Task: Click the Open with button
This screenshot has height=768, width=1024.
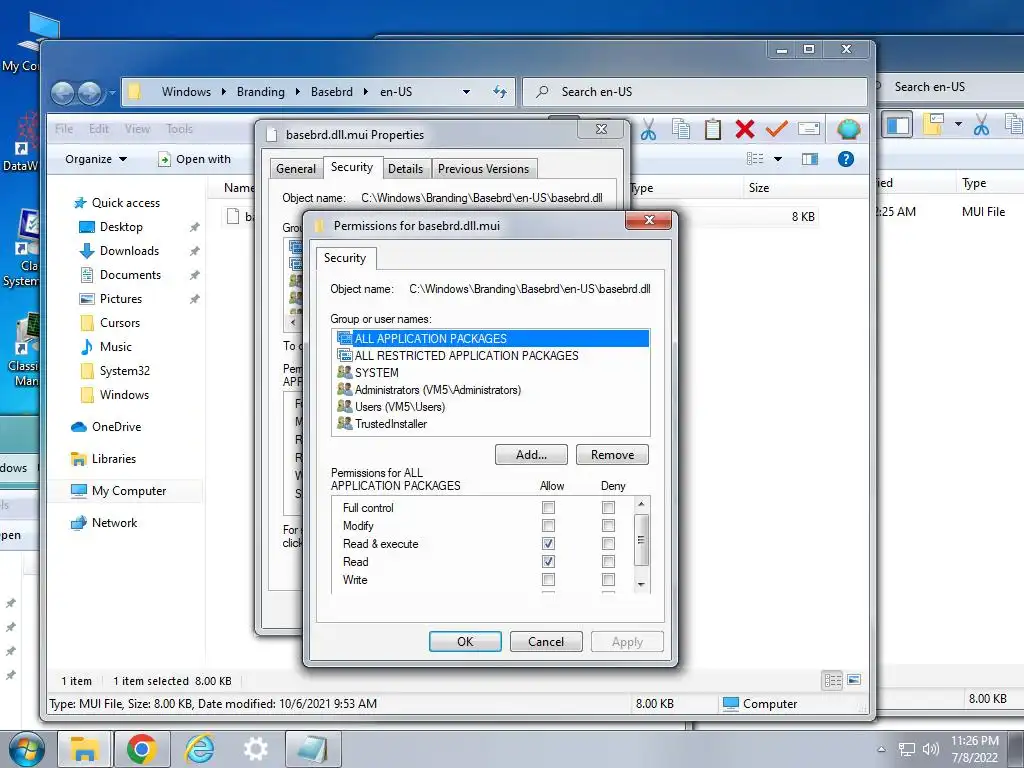Action: 195,159
